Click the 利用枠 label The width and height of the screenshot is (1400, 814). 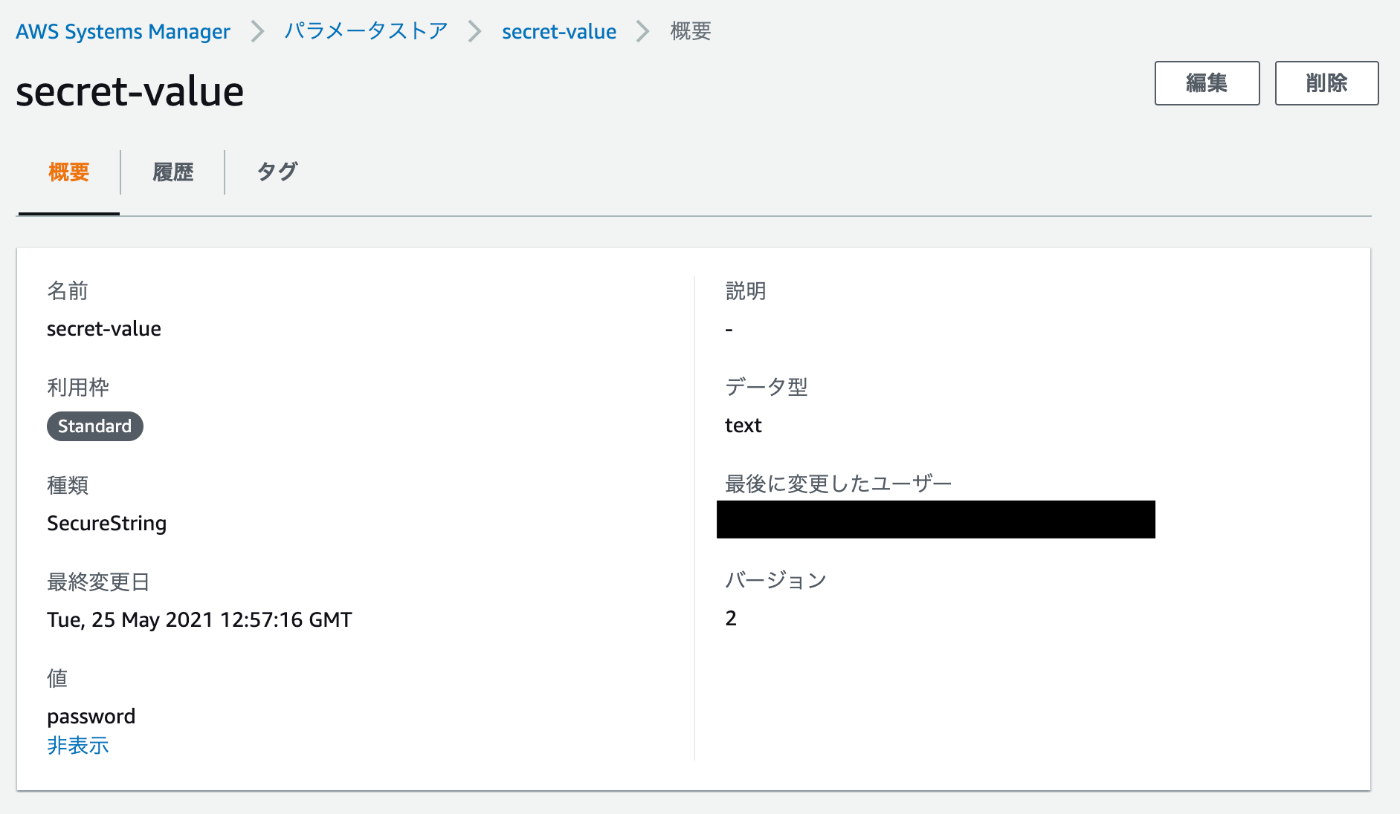[x=77, y=388]
